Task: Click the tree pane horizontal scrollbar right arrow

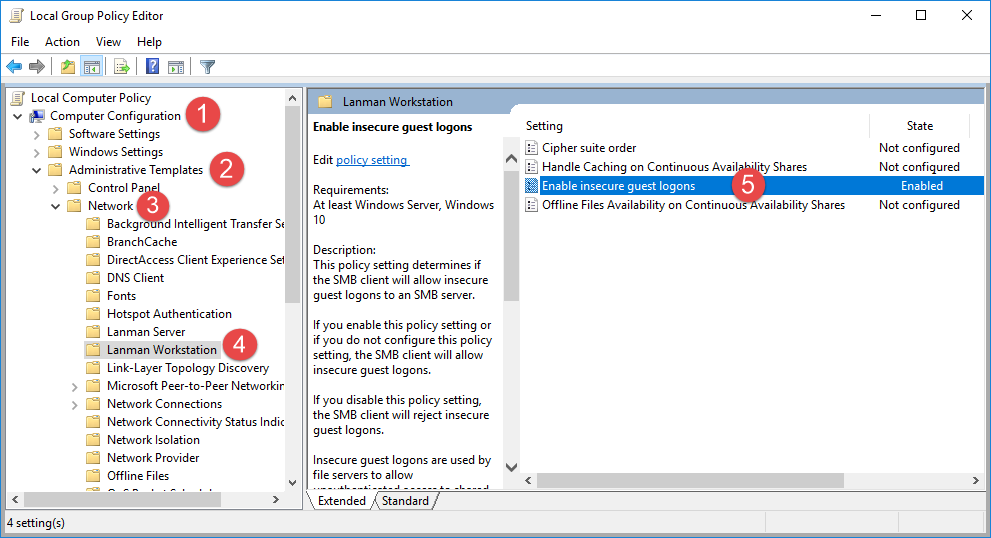Action: click(276, 499)
